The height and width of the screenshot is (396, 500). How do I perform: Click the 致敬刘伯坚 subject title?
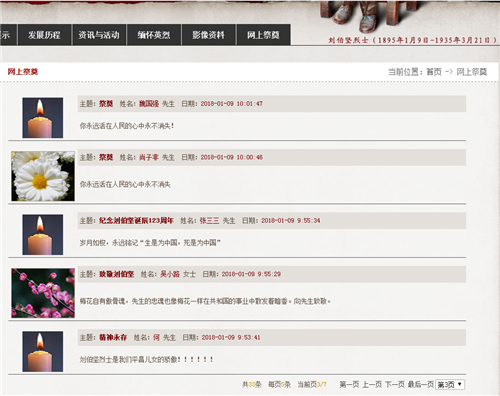point(117,274)
